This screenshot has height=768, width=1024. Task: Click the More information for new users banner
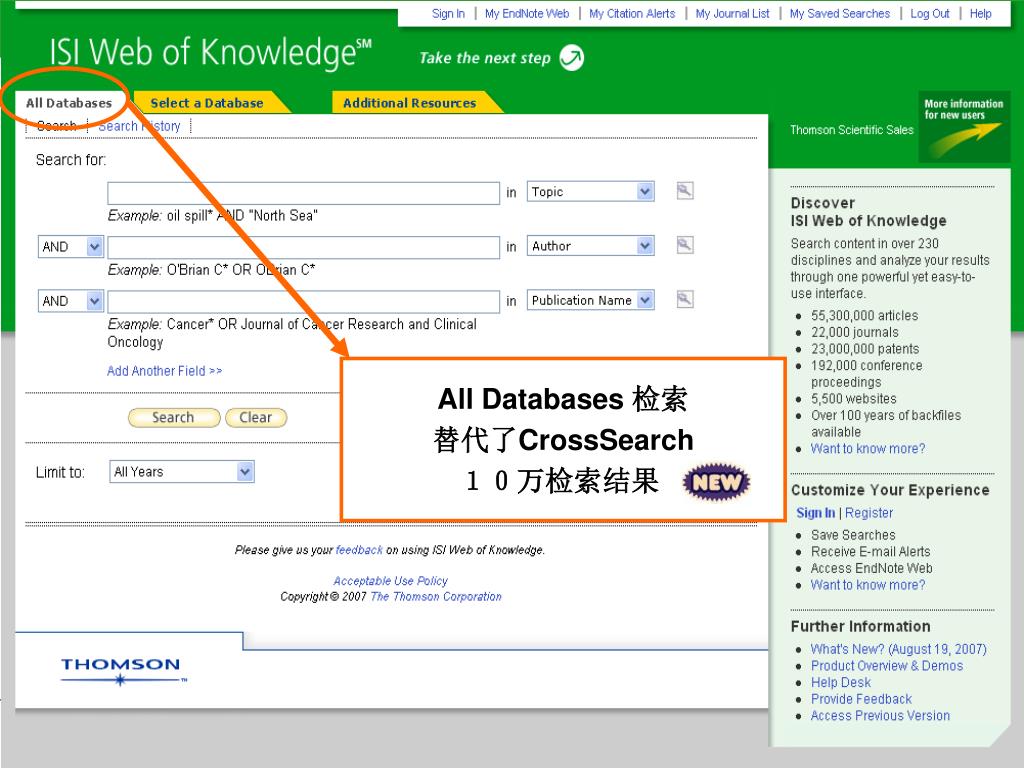pyautogui.click(x=964, y=127)
